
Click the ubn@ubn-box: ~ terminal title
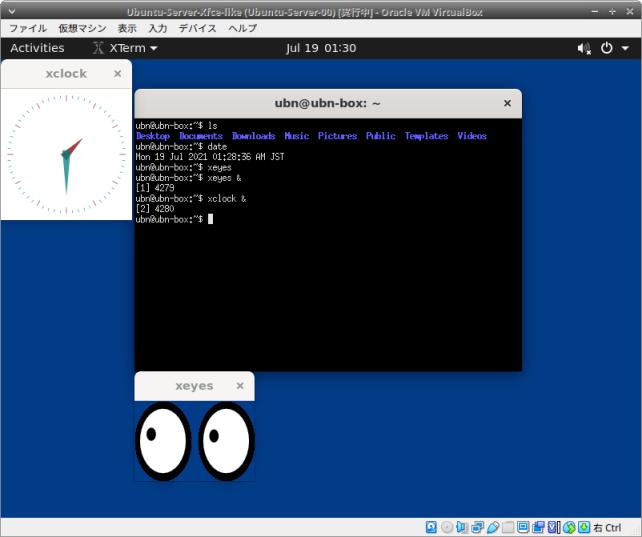pos(328,103)
